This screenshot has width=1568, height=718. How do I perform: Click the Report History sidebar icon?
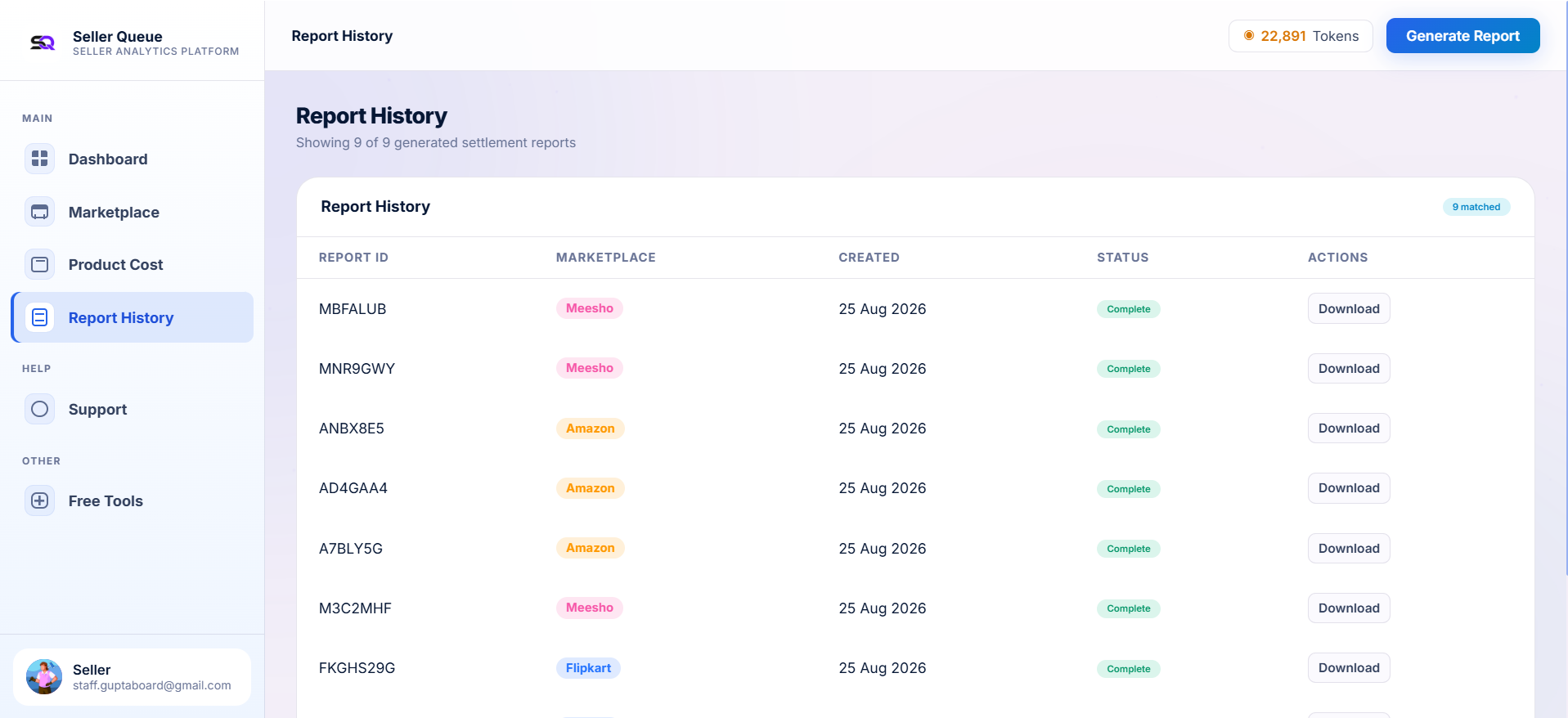[x=39, y=317]
